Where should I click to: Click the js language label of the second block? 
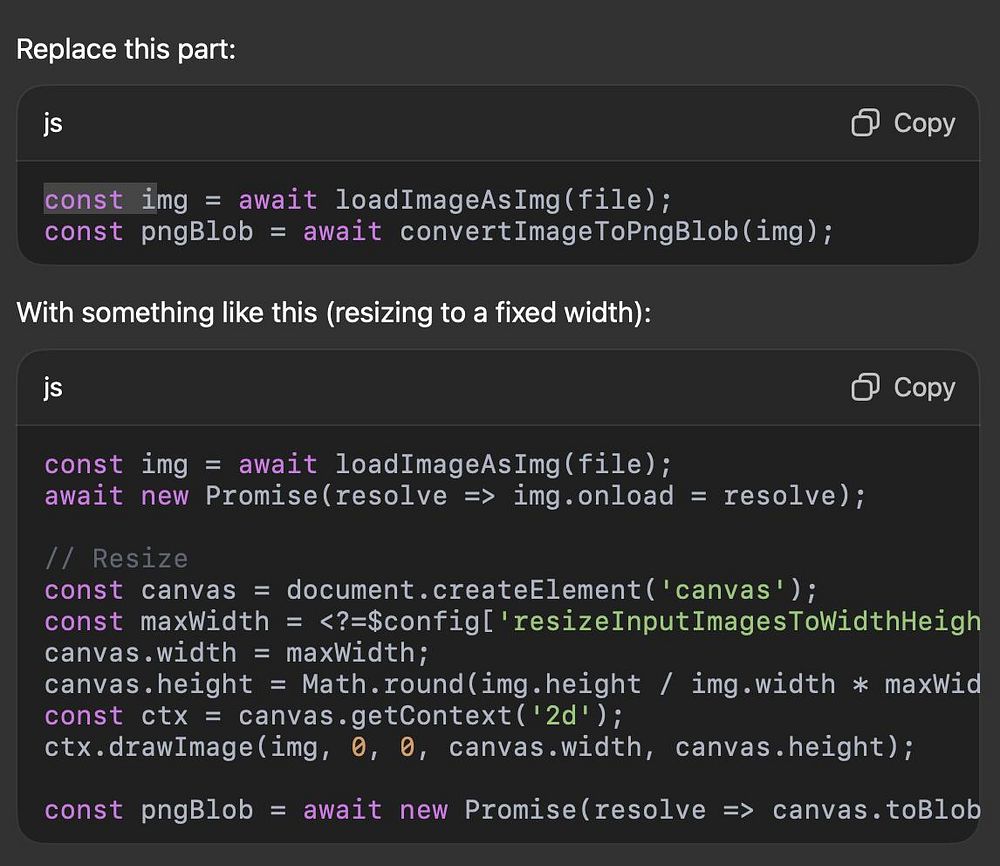53,388
